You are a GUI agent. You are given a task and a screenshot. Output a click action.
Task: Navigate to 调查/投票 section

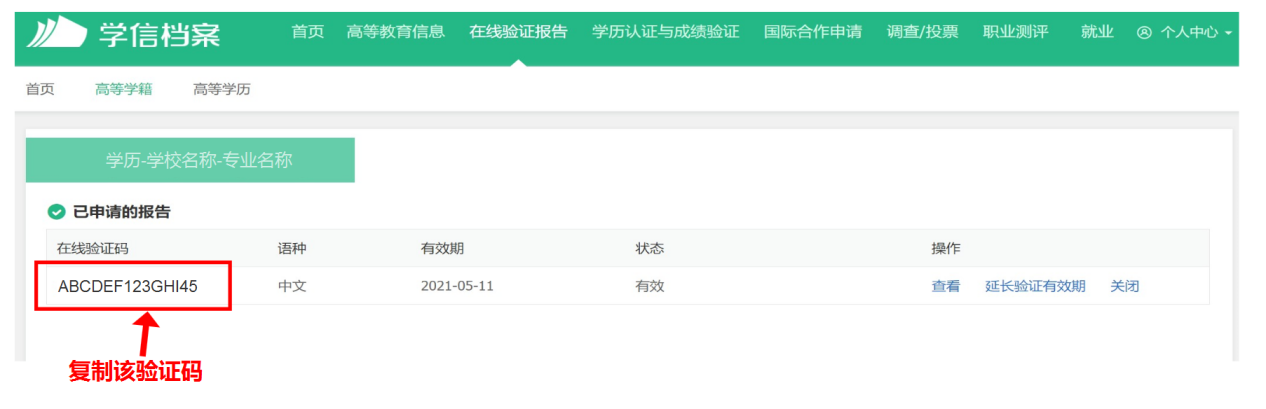922,32
